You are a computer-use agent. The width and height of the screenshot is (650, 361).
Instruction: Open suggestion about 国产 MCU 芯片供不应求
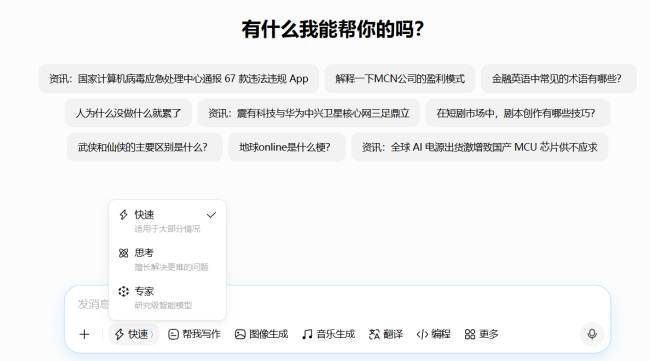[x=480, y=147]
